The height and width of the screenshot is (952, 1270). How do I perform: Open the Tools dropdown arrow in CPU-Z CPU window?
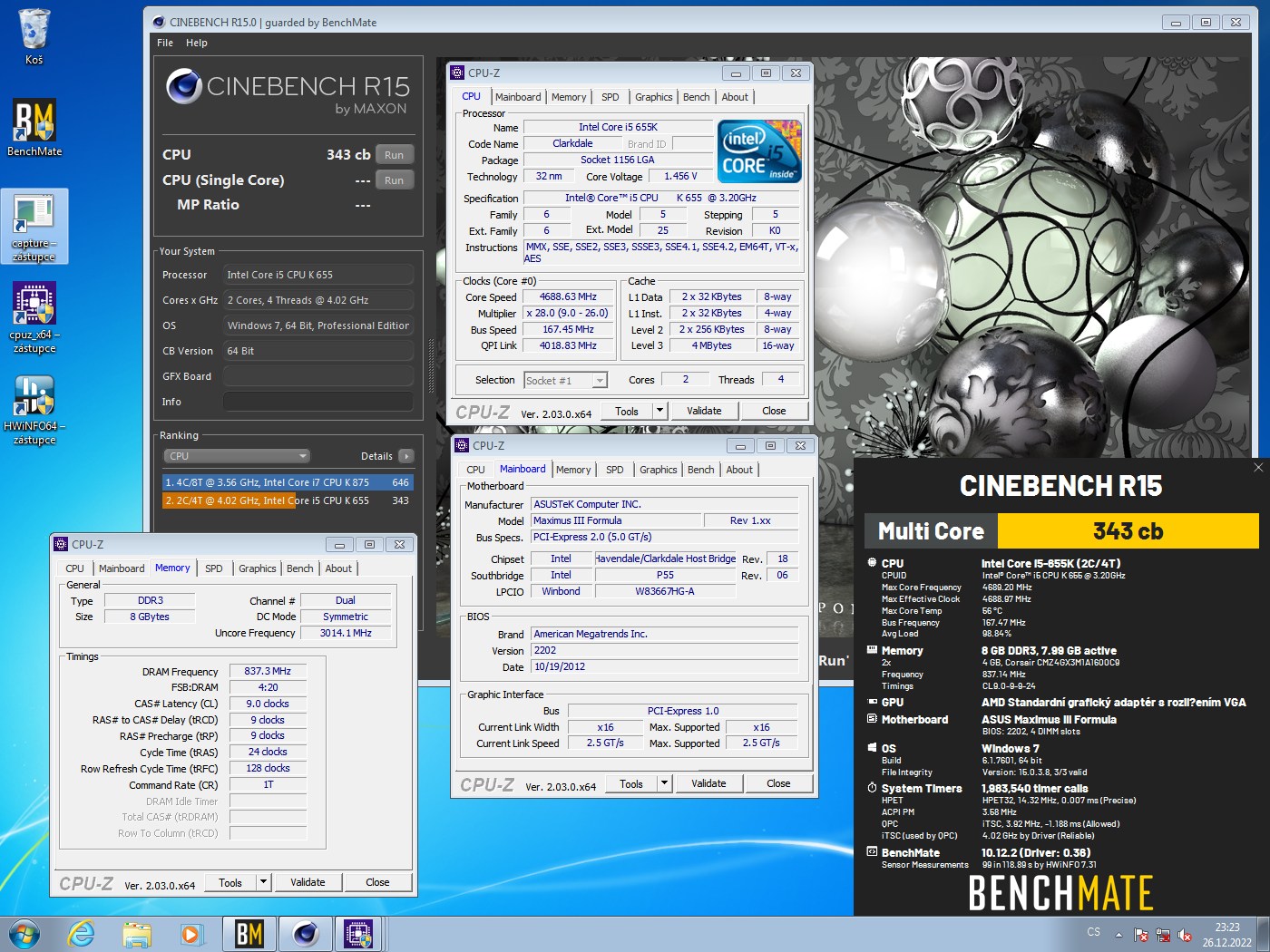click(x=659, y=411)
